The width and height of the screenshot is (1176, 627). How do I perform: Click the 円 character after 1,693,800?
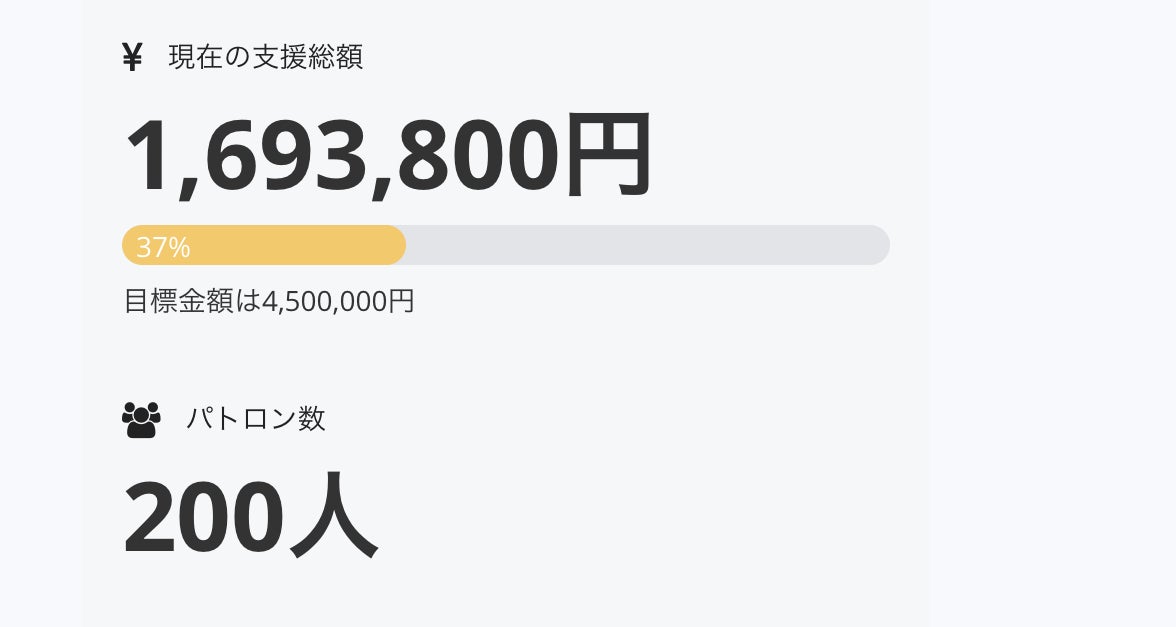(x=608, y=156)
